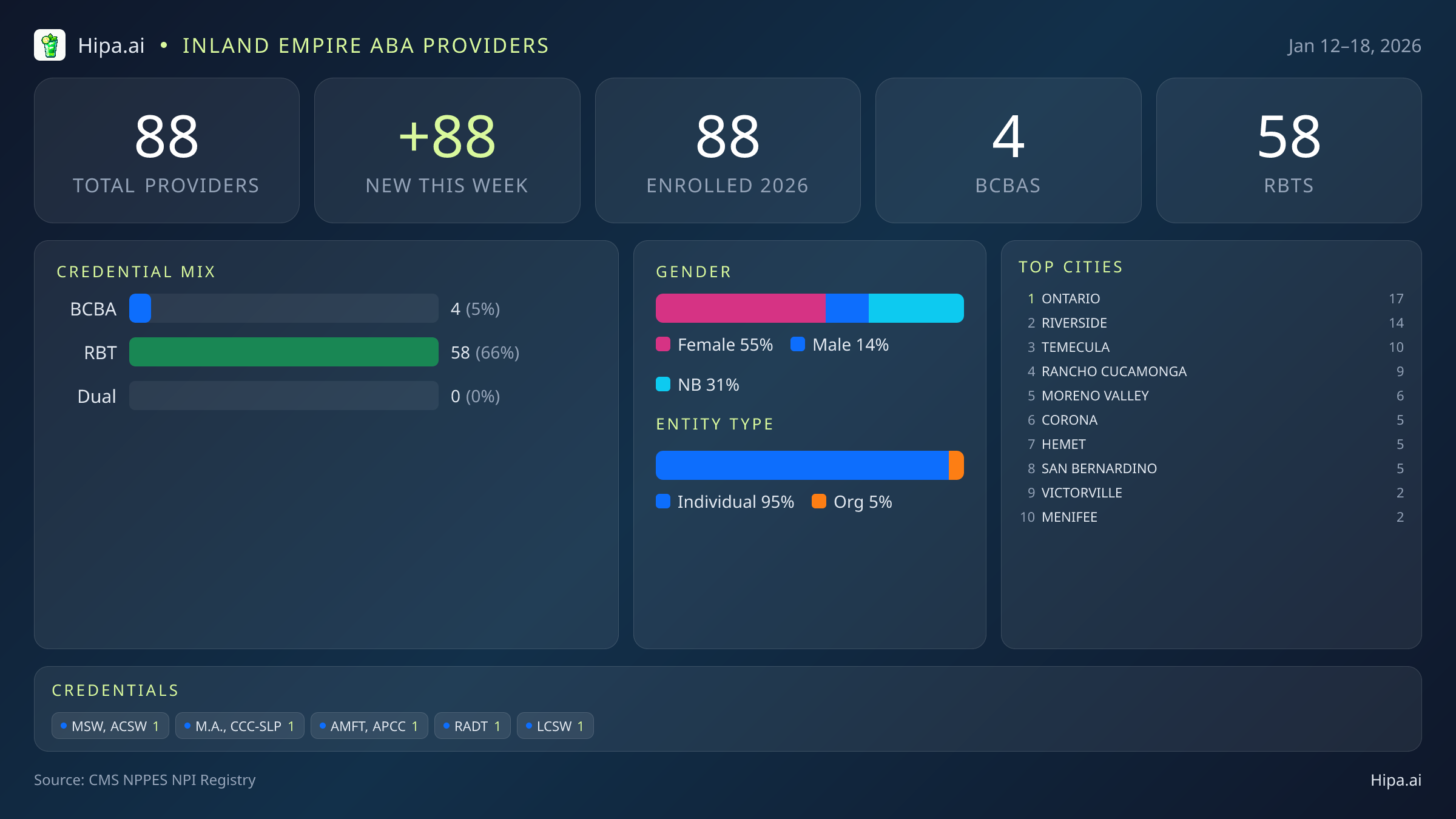Click the Hipa.ai footer label
1456x819 pixels.
point(1396,780)
